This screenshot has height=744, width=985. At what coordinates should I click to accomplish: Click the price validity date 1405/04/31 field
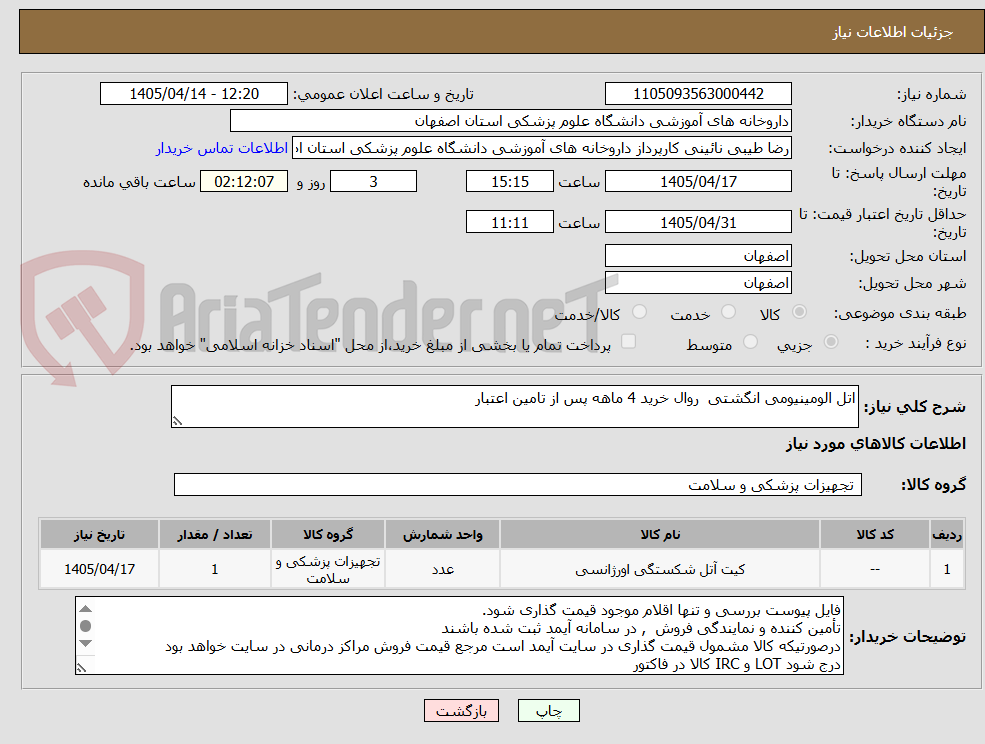pyautogui.click(x=698, y=222)
